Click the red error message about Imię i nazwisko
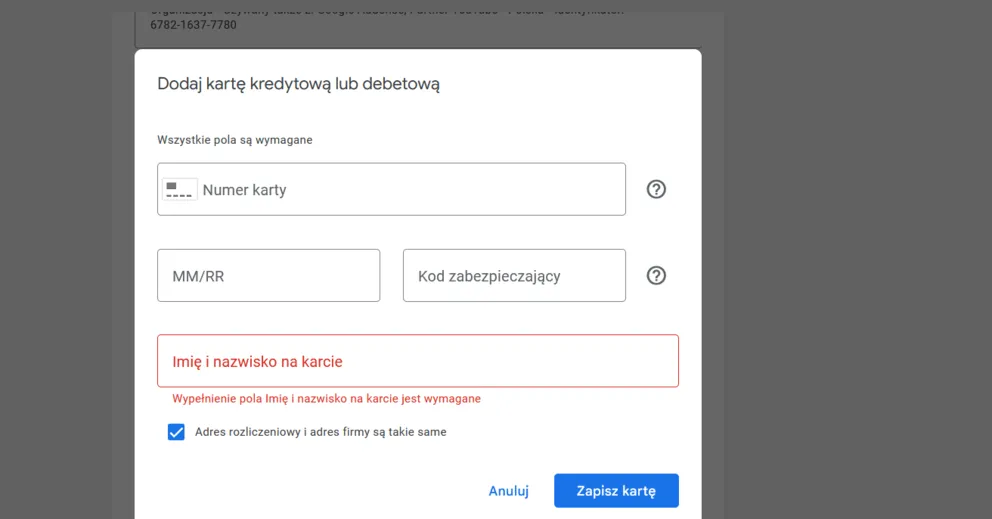This screenshot has height=519, width=992. coord(326,399)
